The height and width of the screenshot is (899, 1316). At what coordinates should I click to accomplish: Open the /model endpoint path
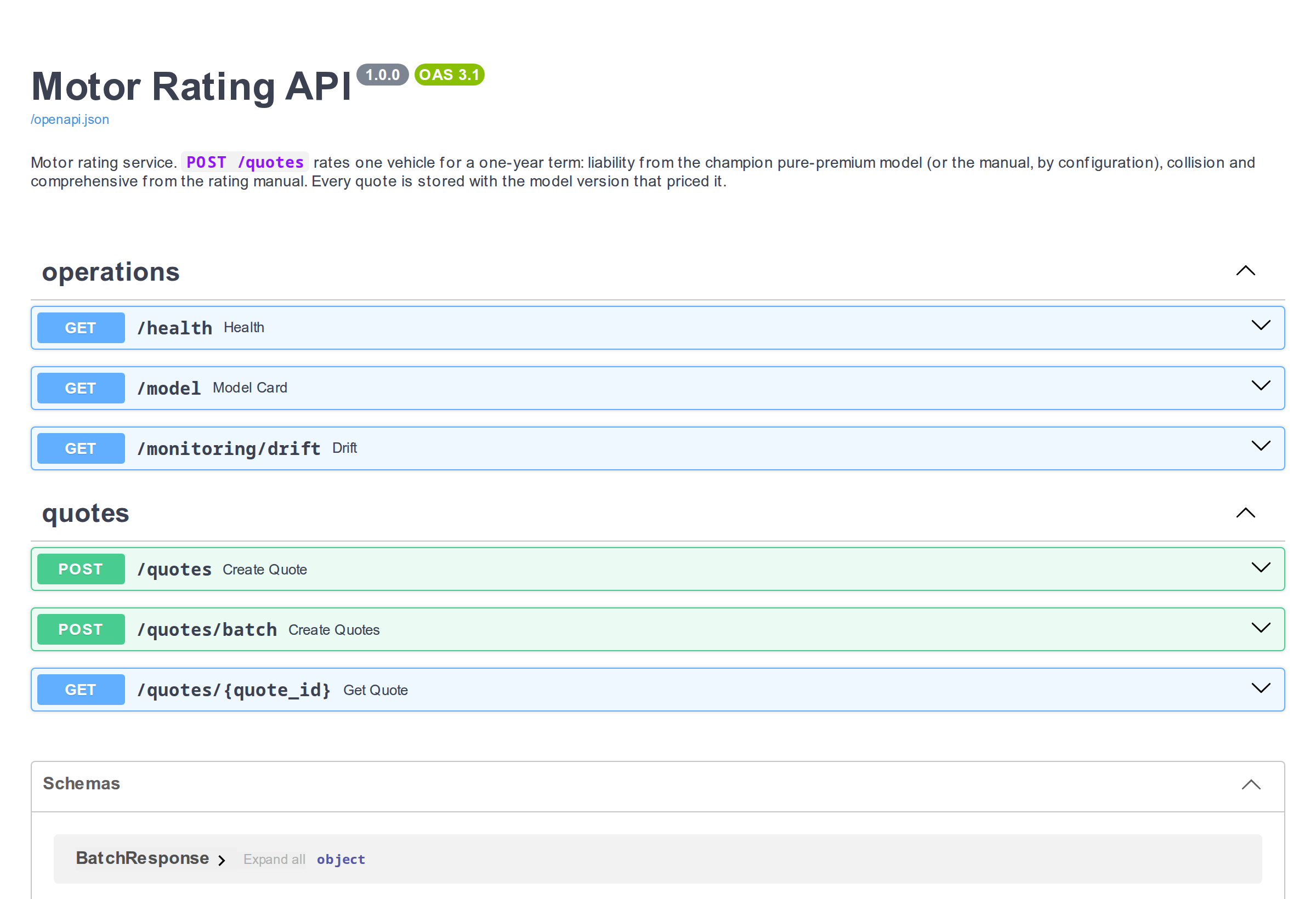[169, 388]
